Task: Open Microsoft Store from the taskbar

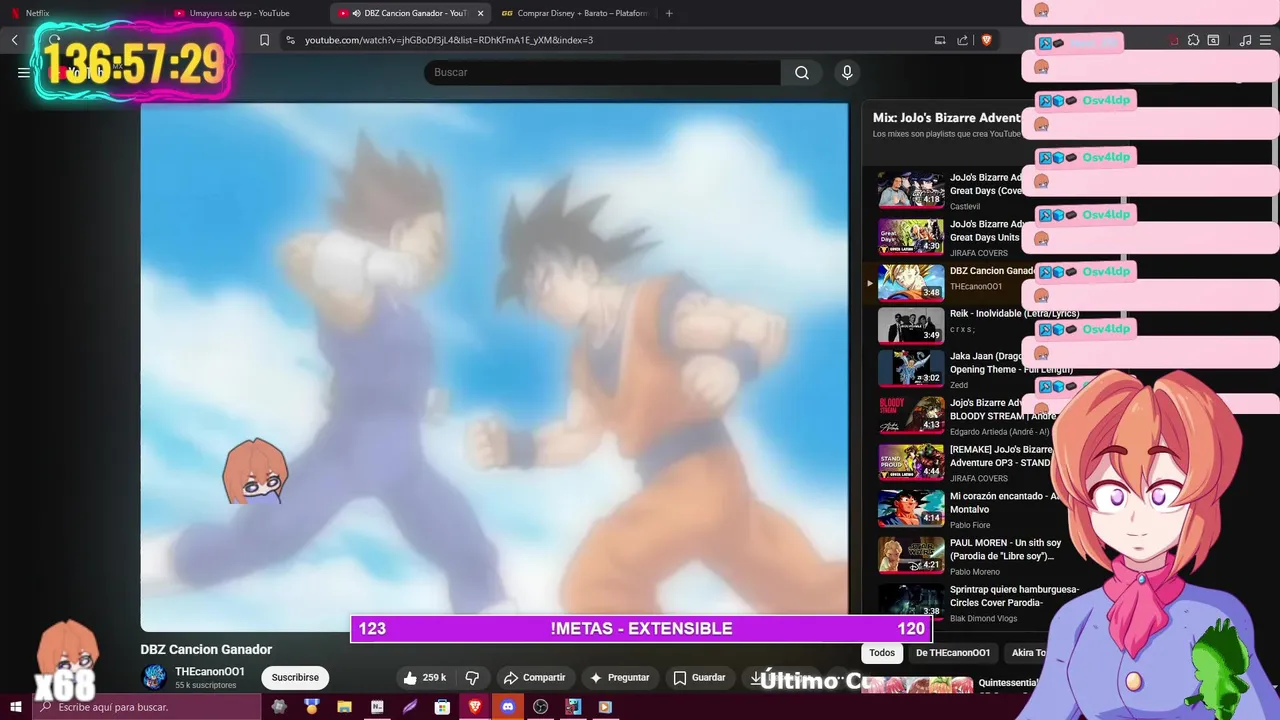Action: (x=442, y=707)
